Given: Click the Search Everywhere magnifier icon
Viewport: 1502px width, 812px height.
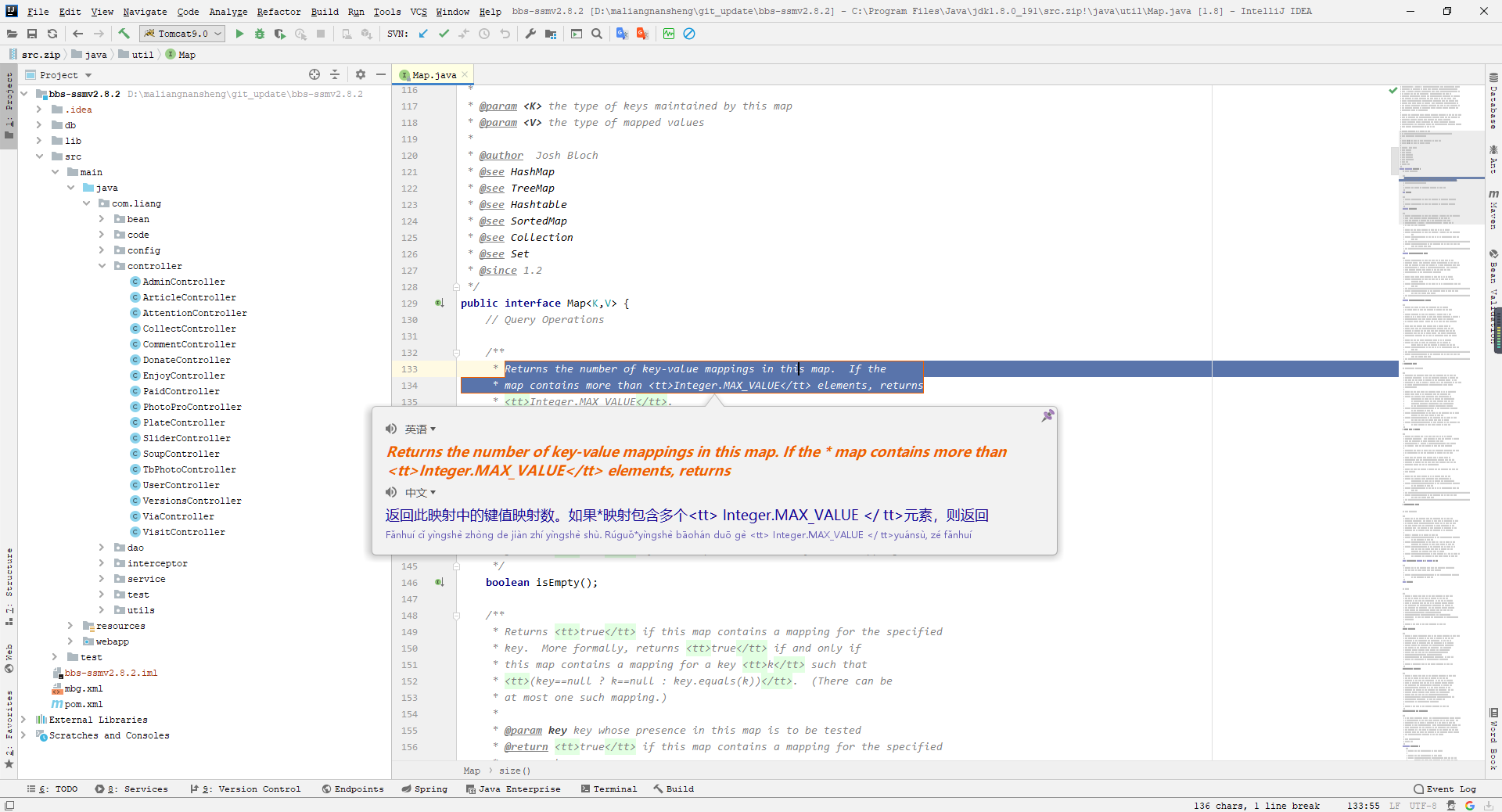Looking at the screenshot, I should 597,34.
